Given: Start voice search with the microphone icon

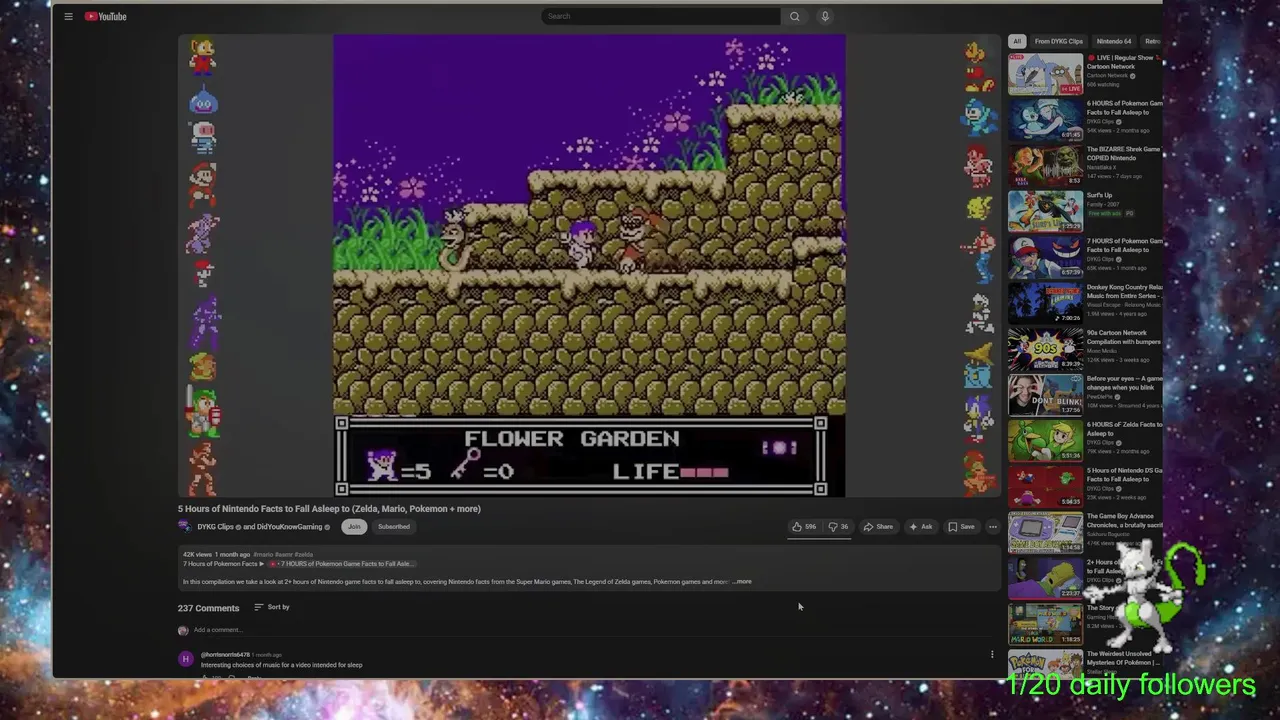Looking at the screenshot, I should click(825, 16).
